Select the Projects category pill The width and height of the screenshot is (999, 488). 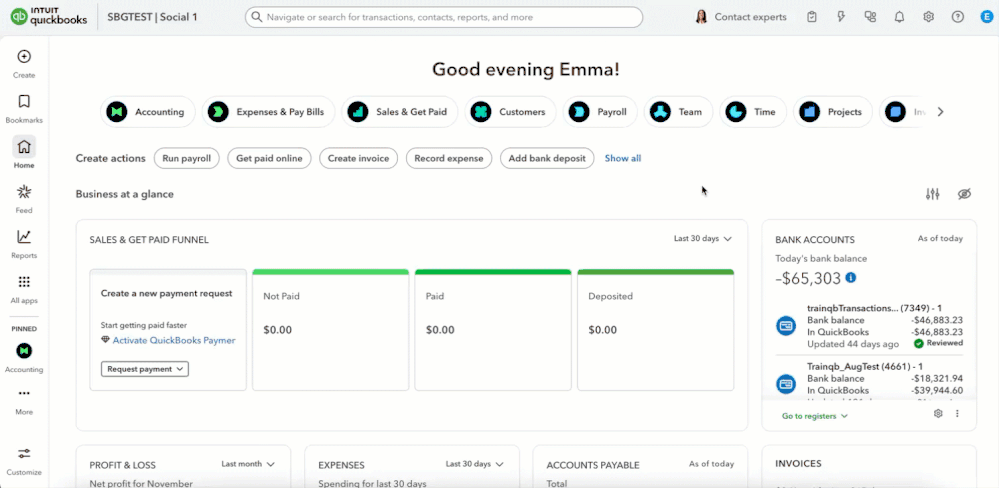pyautogui.click(x=832, y=112)
